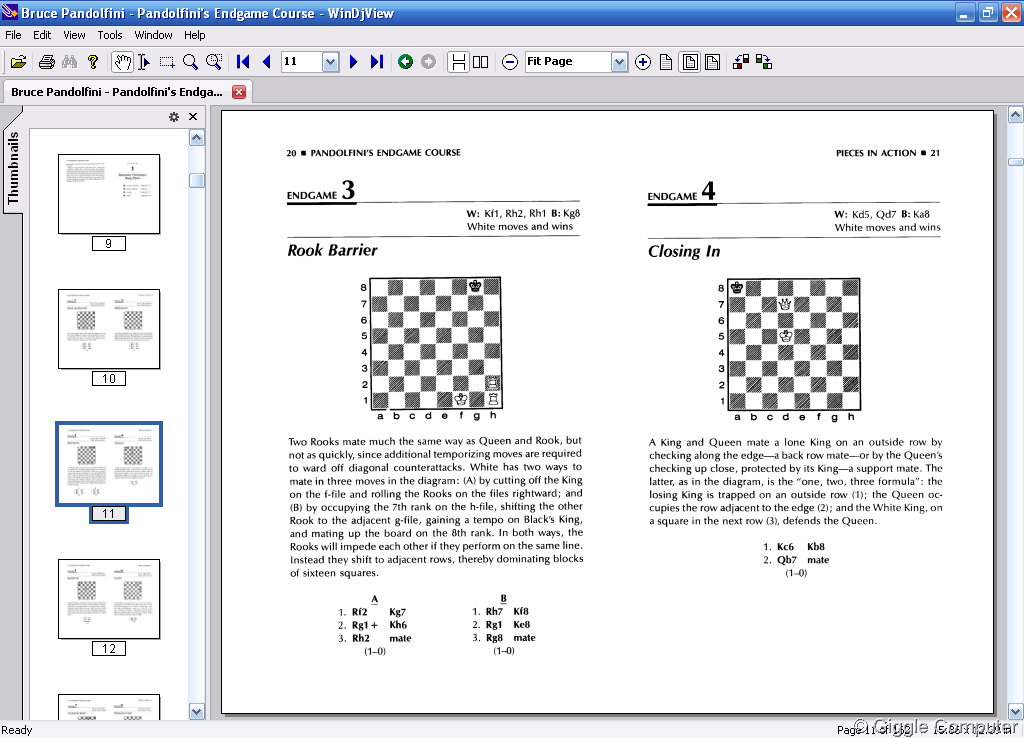Open the Fit Page zoom dropdown
1024x738 pixels.
[x=619, y=62]
